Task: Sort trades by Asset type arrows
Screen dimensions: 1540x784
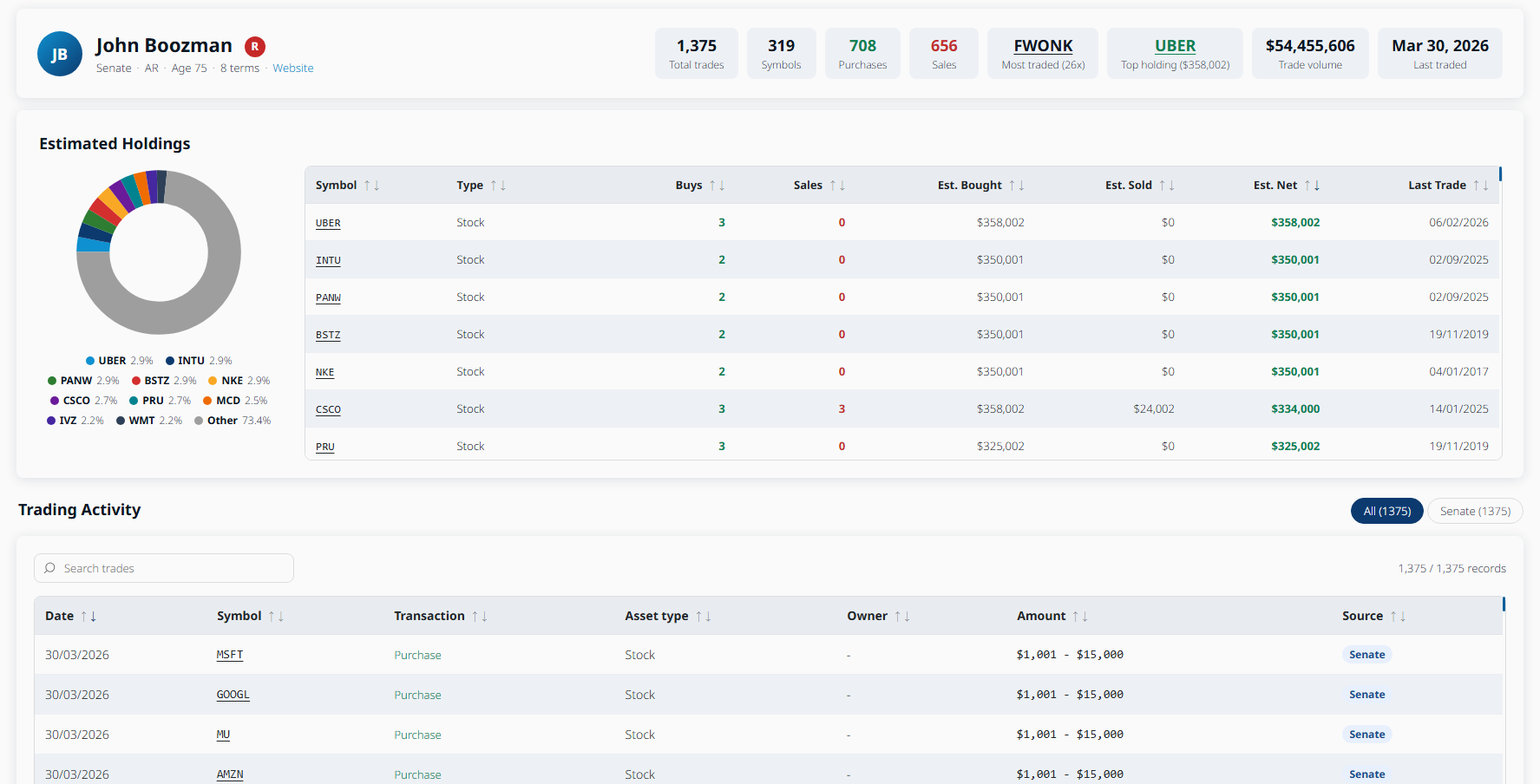Action: [x=703, y=617]
